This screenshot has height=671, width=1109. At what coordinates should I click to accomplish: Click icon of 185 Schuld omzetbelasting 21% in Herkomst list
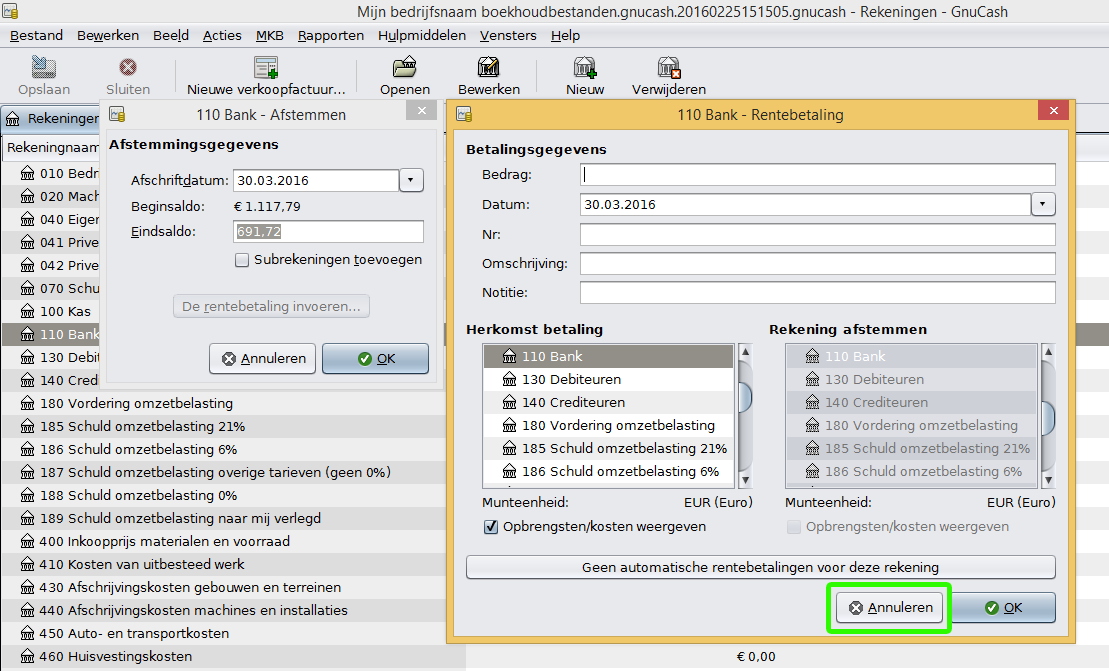click(x=509, y=448)
